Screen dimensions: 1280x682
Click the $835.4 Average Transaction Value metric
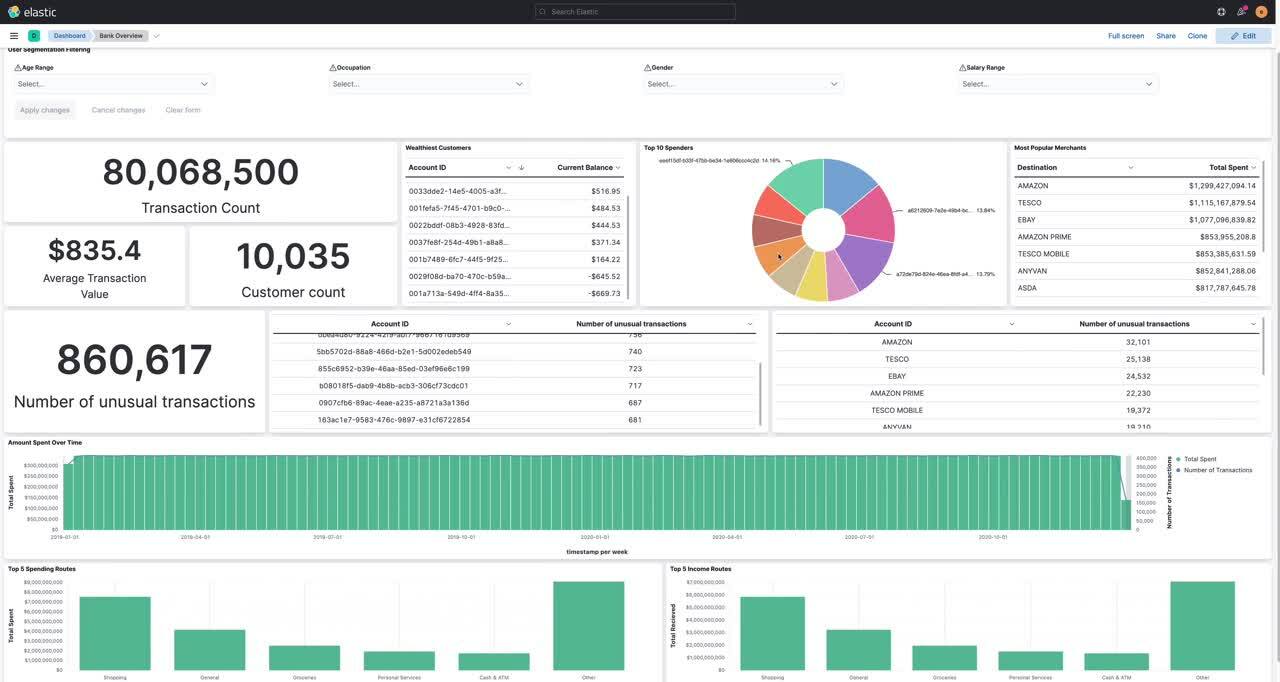pyautogui.click(x=95, y=250)
